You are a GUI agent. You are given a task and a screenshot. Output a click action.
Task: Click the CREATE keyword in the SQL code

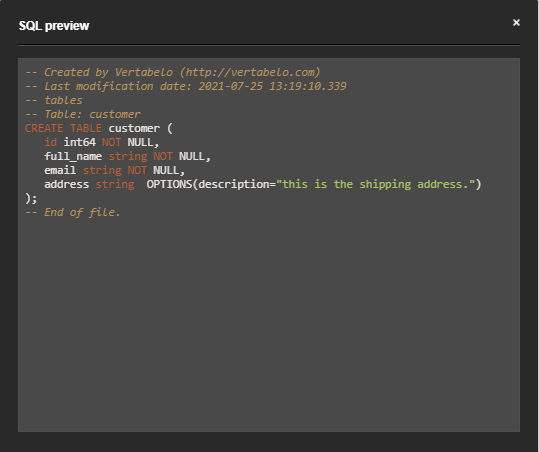(44, 128)
